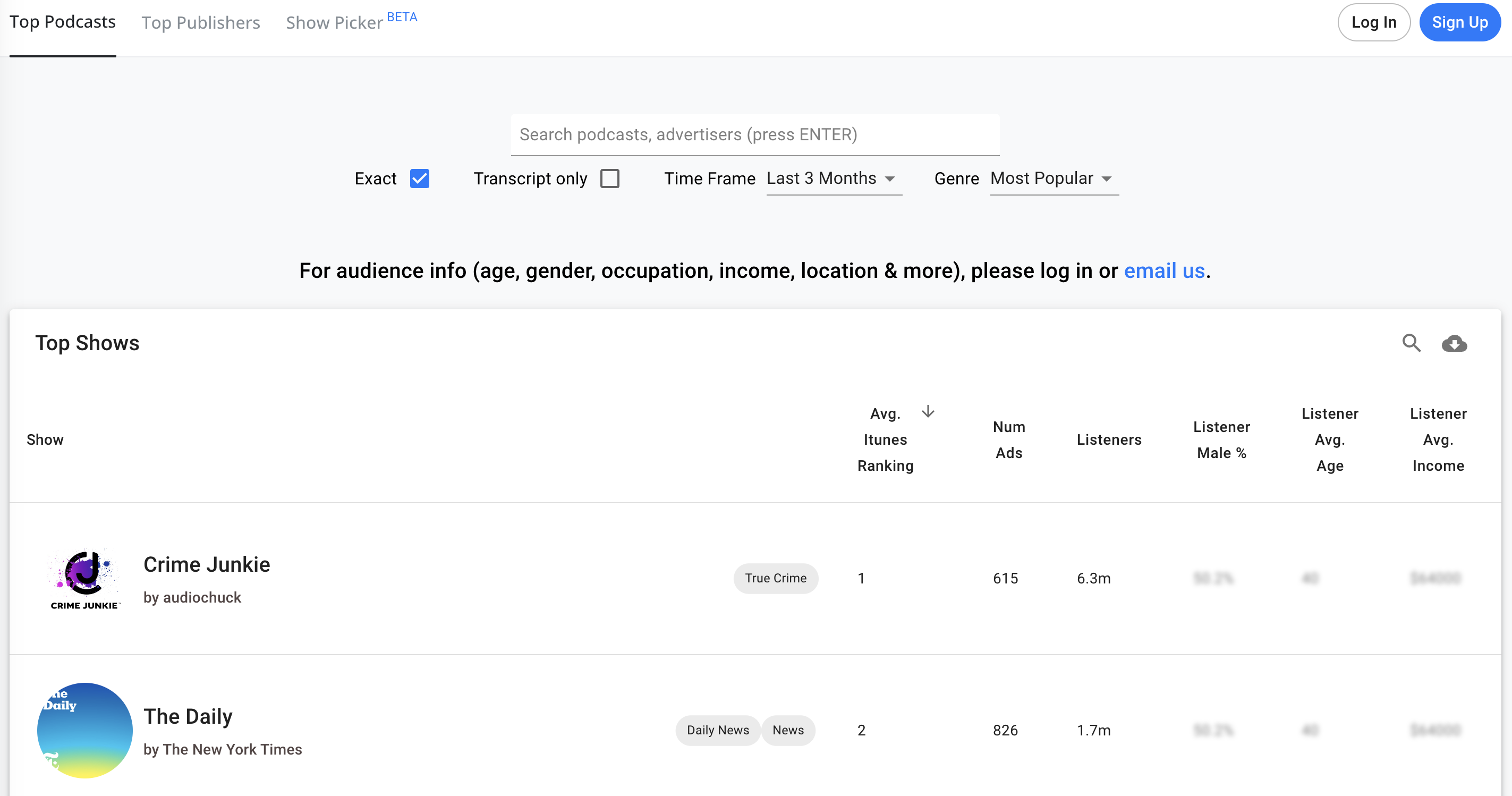Click publisher 'by The New York Times'
1512x796 pixels.
223,750
